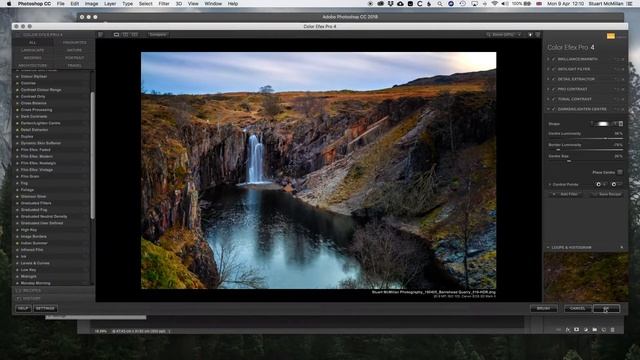Toggle the Pro Contrast filter checkmark
Viewport: 640px width, 360px height.
pyautogui.click(x=554, y=89)
